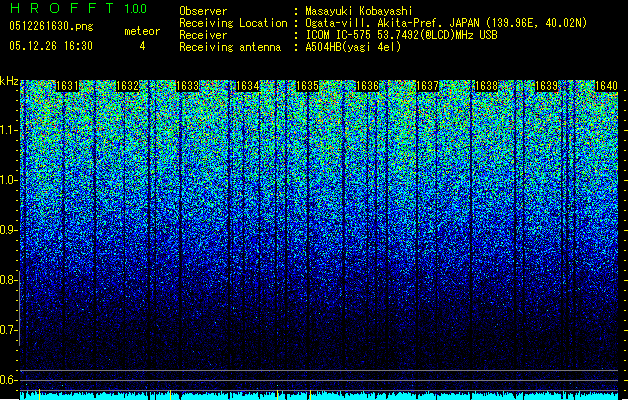The height and width of the screenshot is (400, 629).
Task: Click the 1640 time marker
Action: pyautogui.click(x=607, y=86)
